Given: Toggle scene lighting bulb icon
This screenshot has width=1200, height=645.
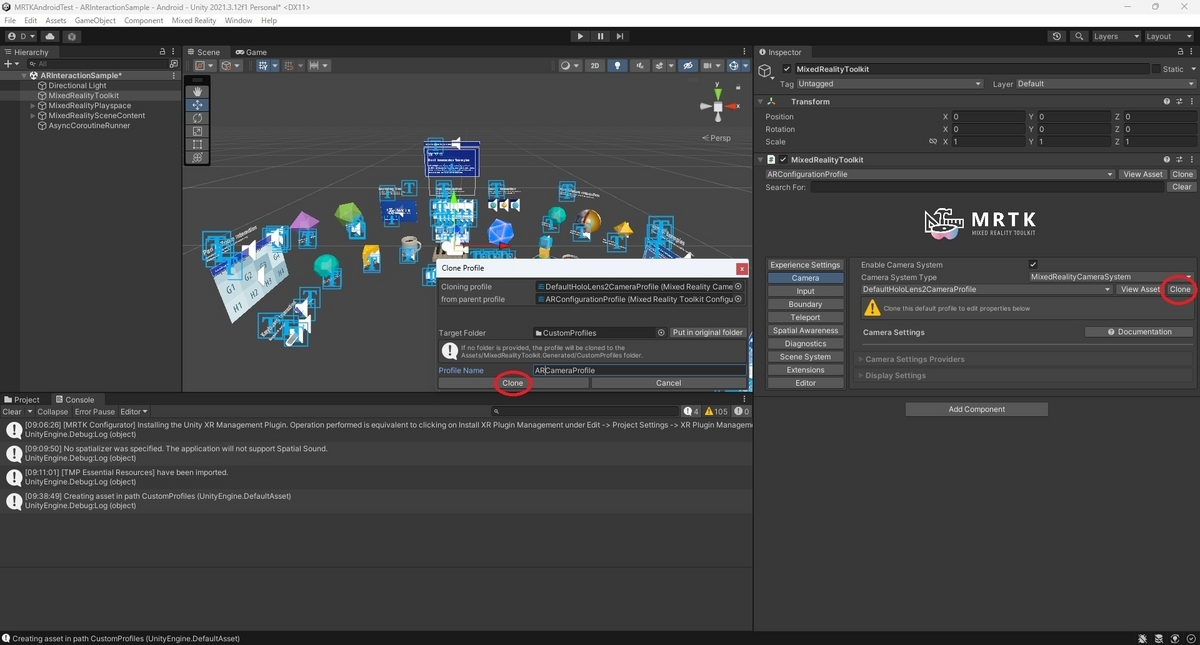Looking at the screenshot, I should [617, 66].
